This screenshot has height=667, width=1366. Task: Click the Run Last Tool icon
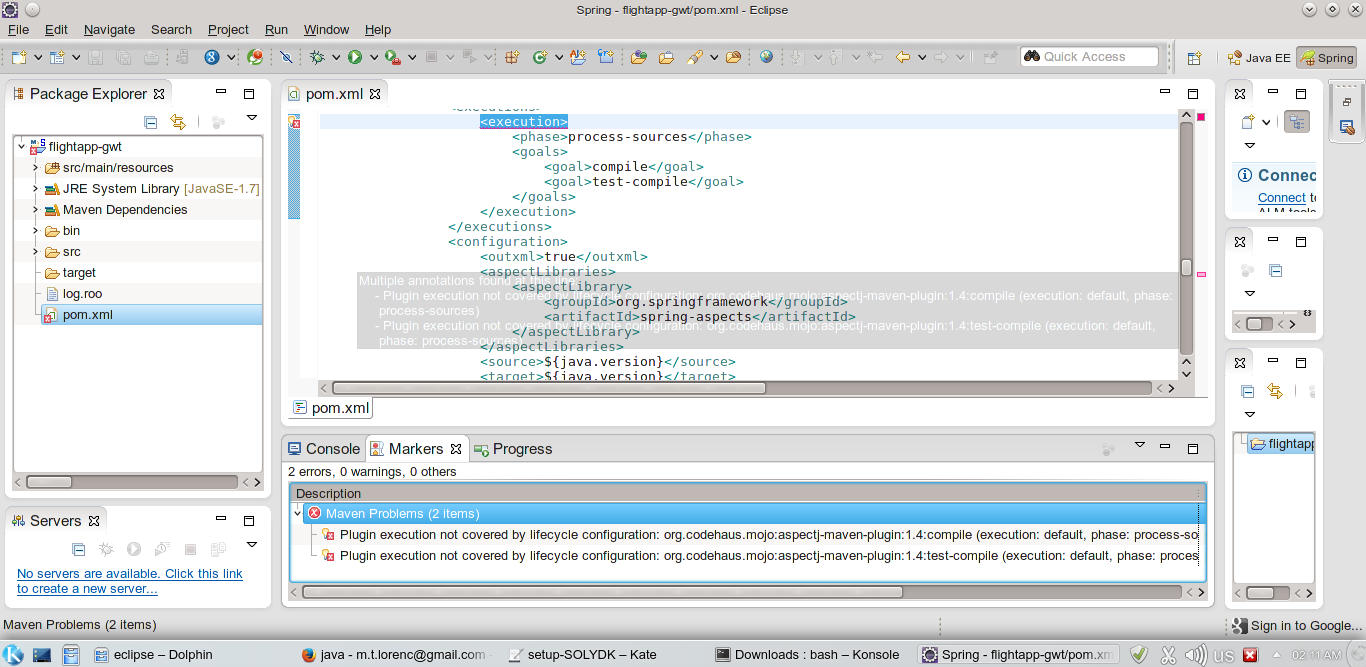[x=392, y=57]
